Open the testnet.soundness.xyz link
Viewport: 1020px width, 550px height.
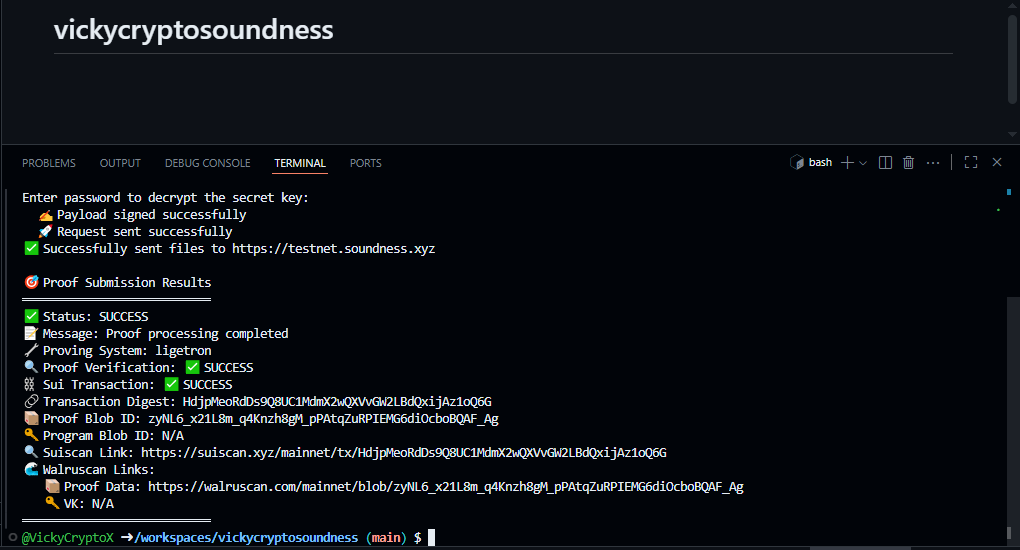[334, 249]
